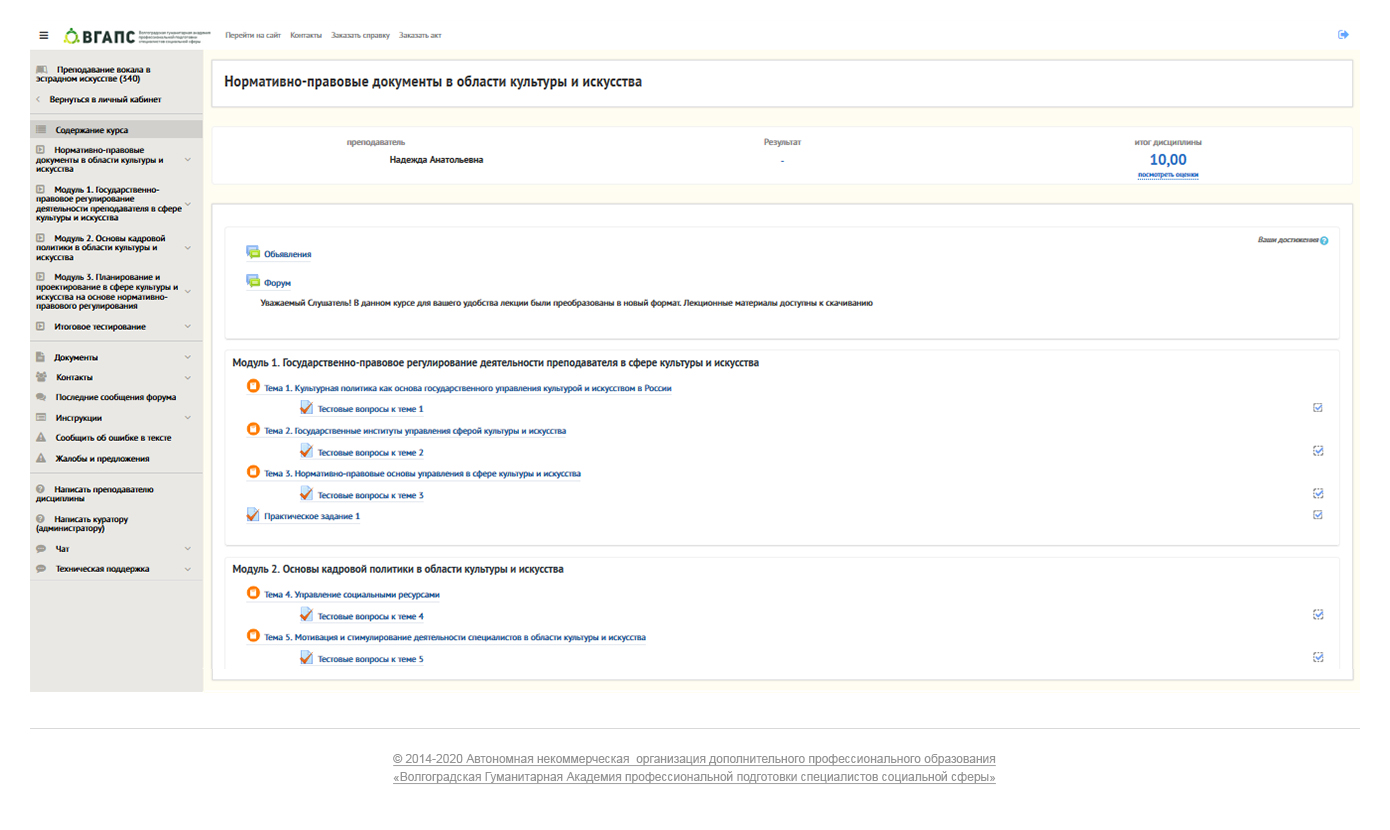The height and width of the screenshot is (830, 1390).
Task: Click the help icon beside Ваши достижения
Action: 1324,241
